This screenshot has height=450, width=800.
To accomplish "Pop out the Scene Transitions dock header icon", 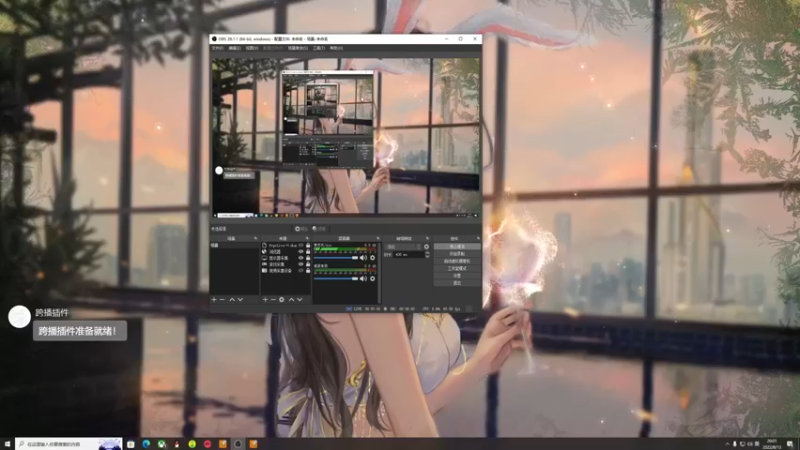I will click(427, 238).
